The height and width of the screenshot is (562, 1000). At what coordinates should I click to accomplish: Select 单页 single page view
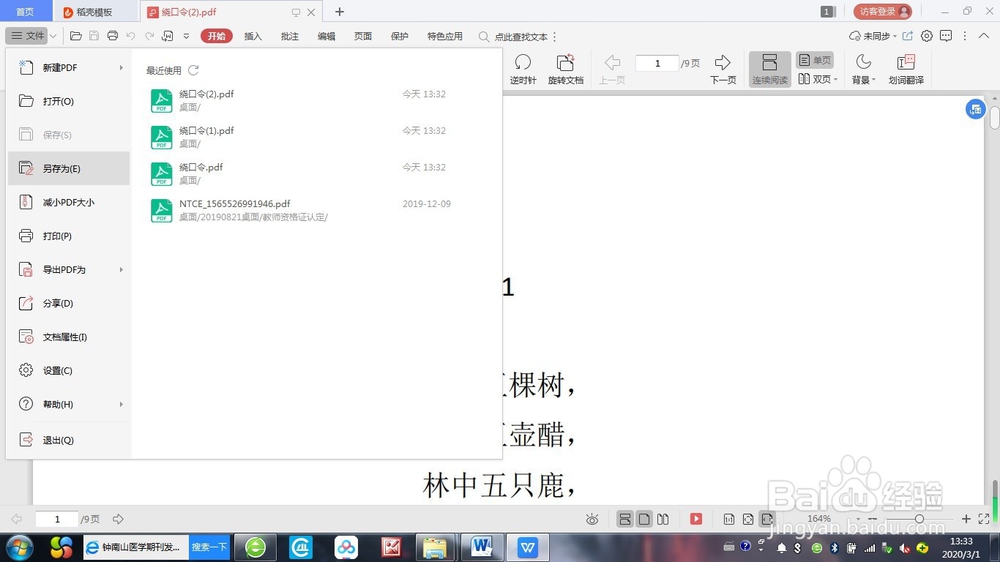(x=814, y=60)
